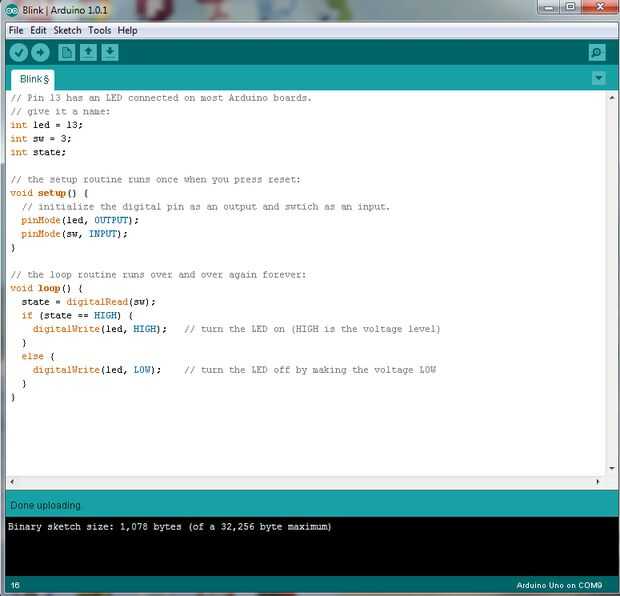Click 'void setup() {' line
This screenshot has height=596, width=620.
coord(49,193)
